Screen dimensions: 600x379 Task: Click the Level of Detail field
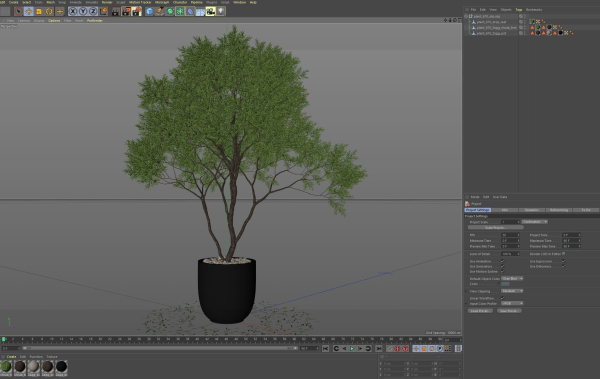510,254
